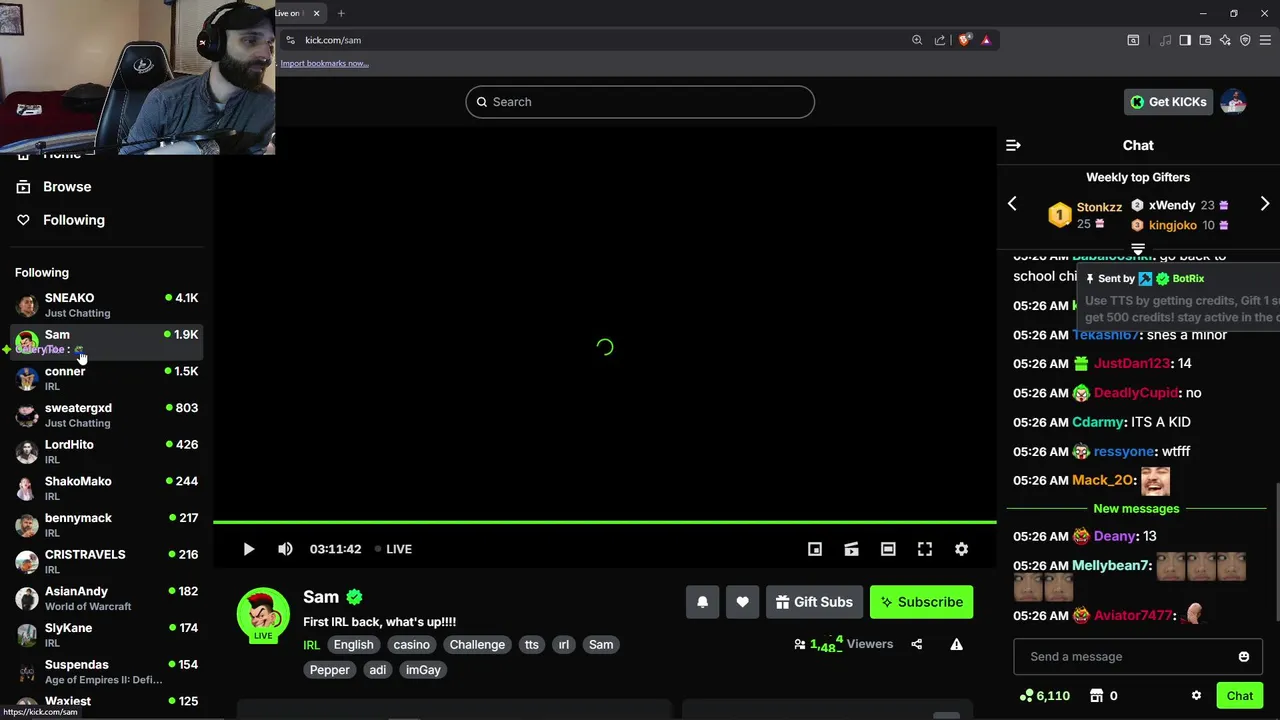The width and height of the screenshot is (1280, 720).
Task: Click the Brave Rewards triangle icon
Action: click(986, 40)
